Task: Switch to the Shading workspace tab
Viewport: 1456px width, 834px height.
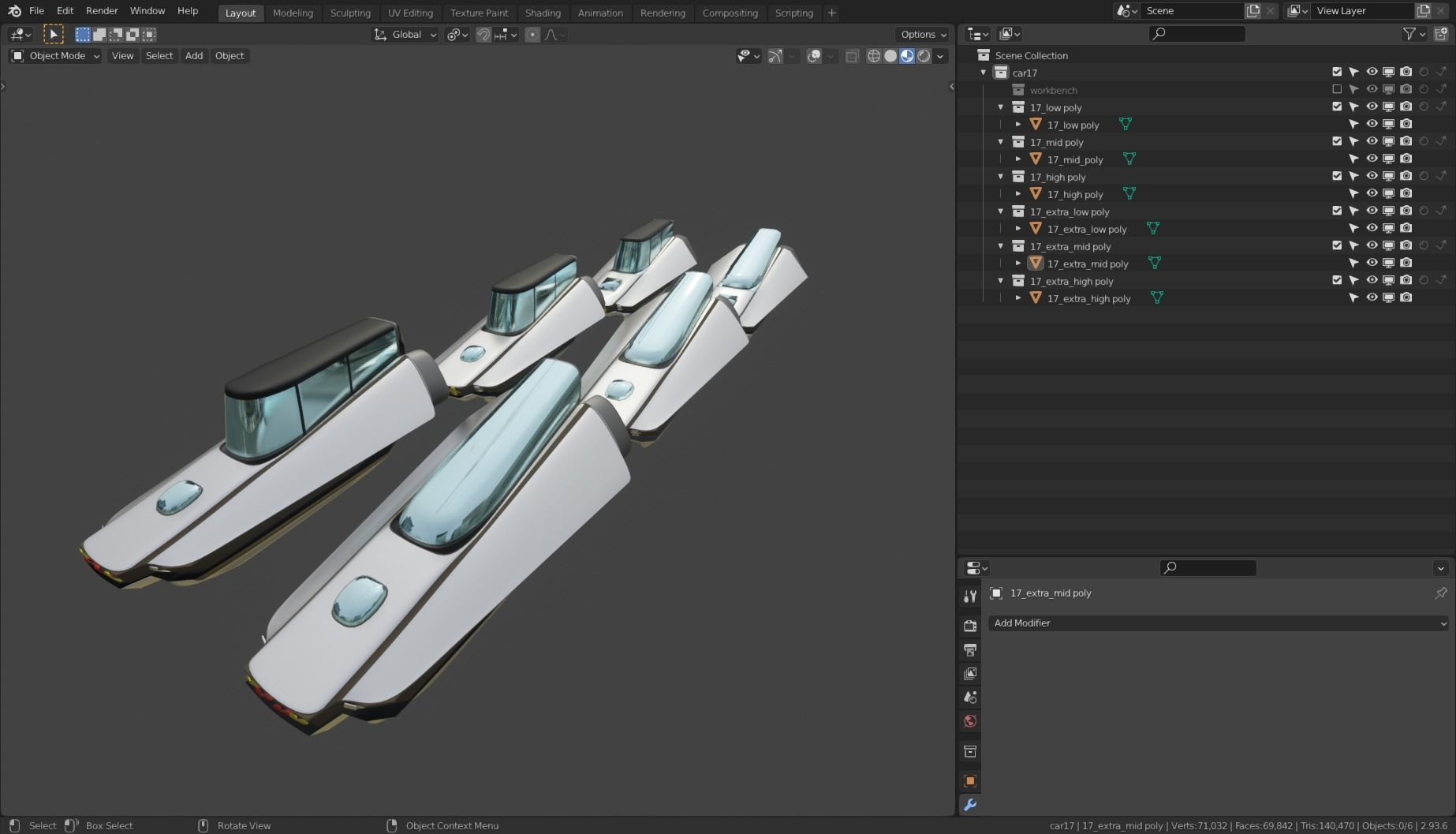Action: (543, 13)
